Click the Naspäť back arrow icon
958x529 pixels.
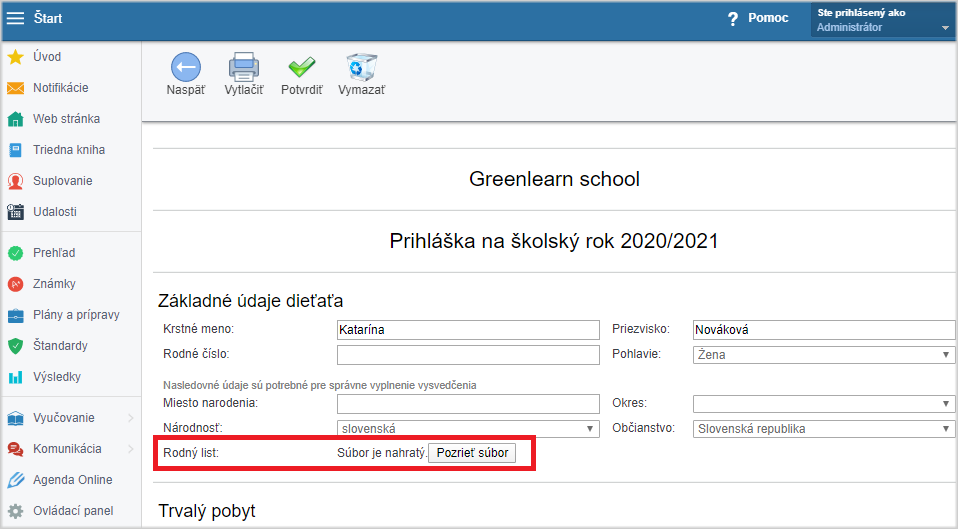pyautogui.click(x=186, y=67)
